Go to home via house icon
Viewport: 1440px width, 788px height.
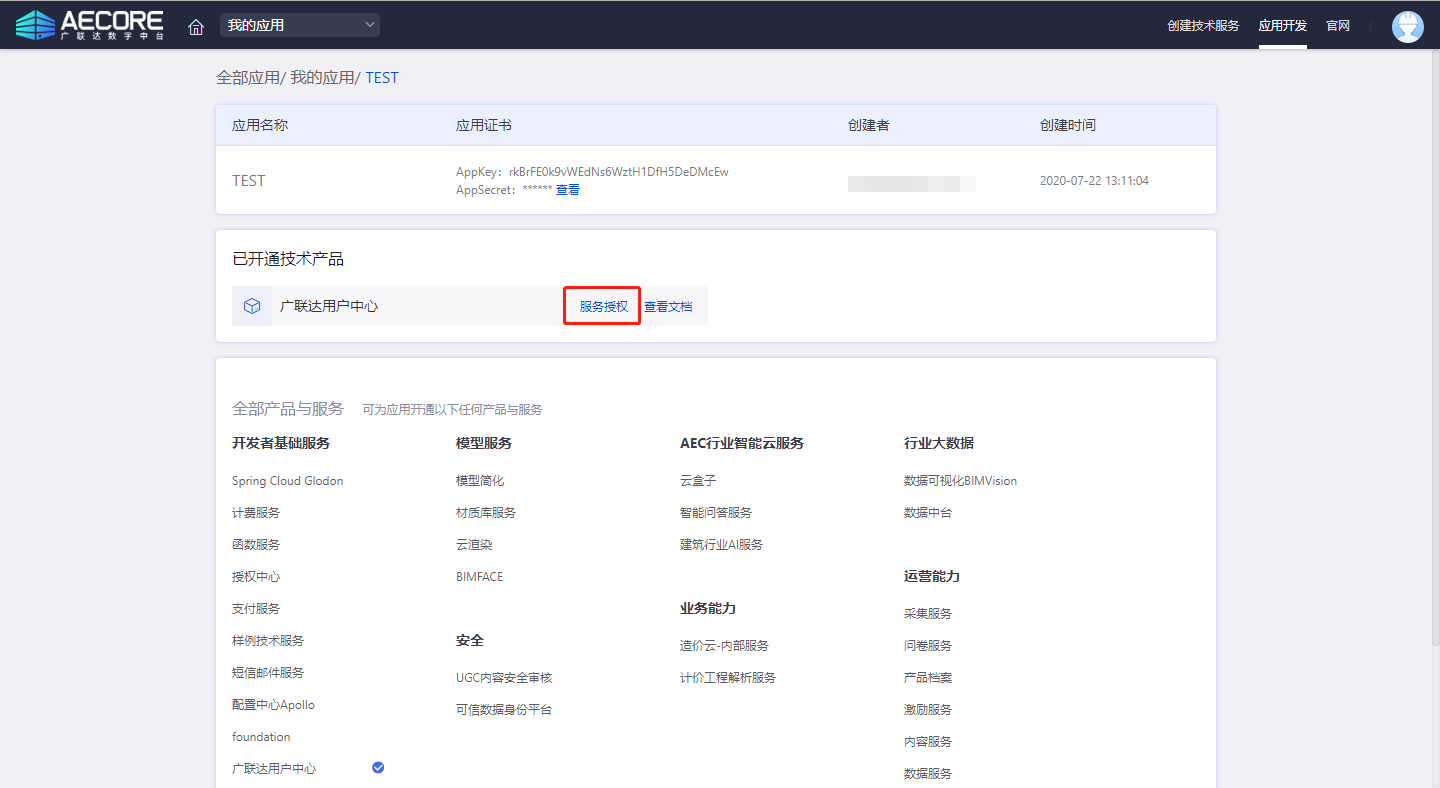point(196,26)
